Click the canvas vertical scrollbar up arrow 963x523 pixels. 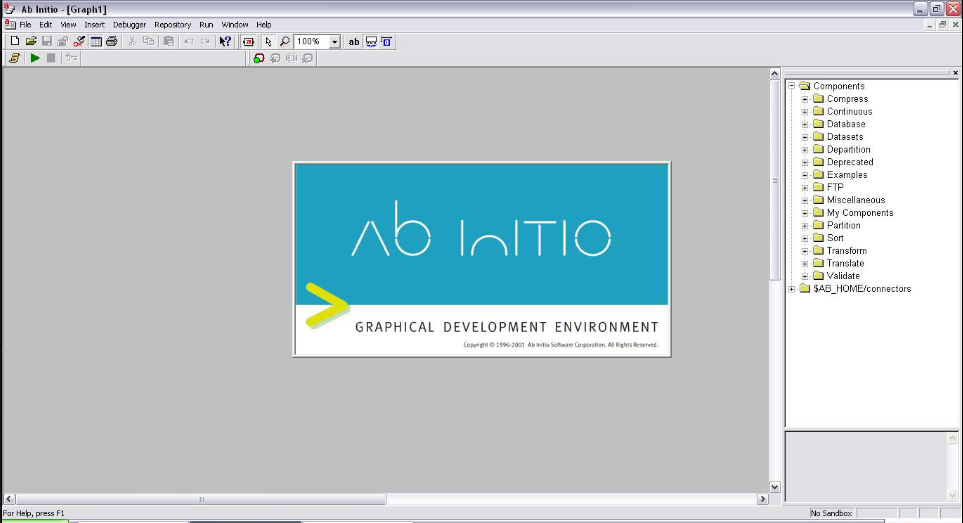pyautogui.click(x=774, y=73)
